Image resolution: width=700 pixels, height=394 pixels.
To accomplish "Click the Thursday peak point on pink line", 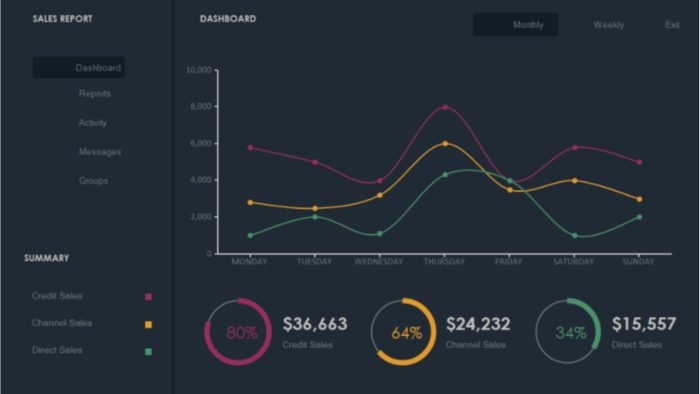I will tap(445, 107).
